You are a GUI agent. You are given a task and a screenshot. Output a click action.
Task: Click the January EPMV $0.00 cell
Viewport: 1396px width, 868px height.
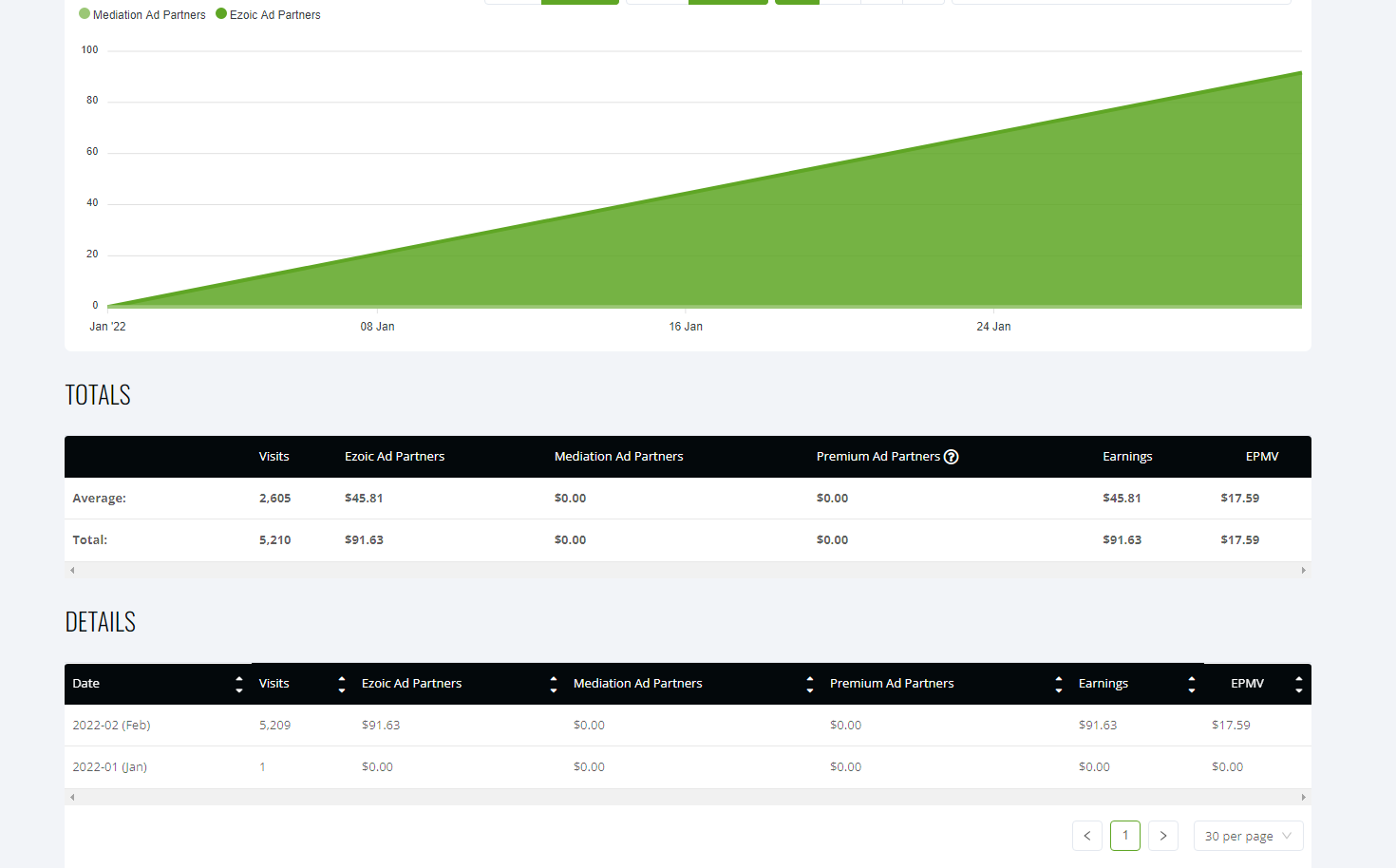point(1227,767)
